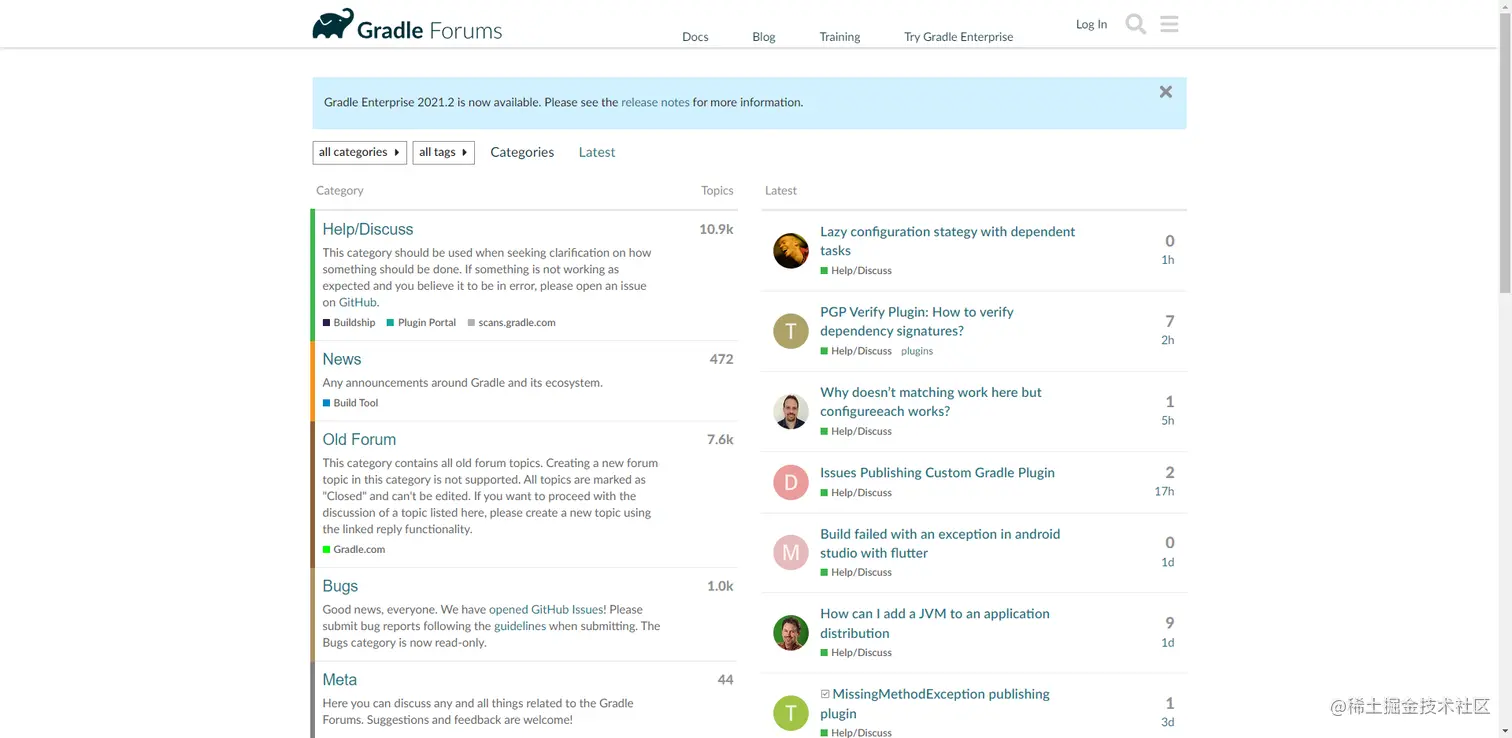Expand the all categories dropdown
The image size is (1512, 738).
359,152
